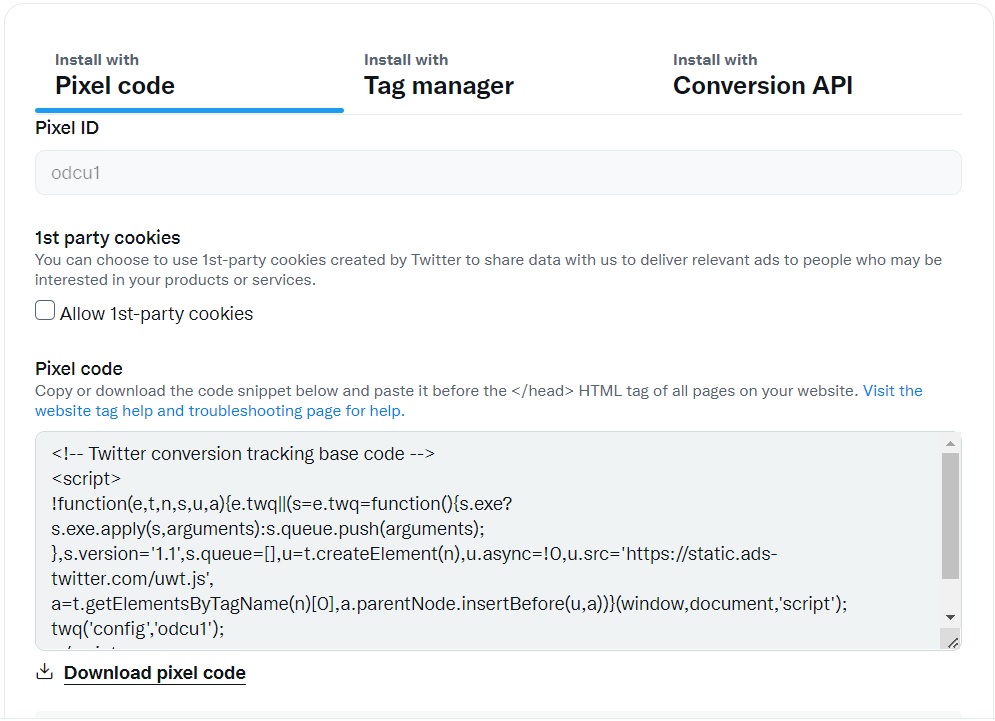This screenshot has height=721, width=995.
Task: Click the Pixel ID field containing odcu1
Action: 498,173
